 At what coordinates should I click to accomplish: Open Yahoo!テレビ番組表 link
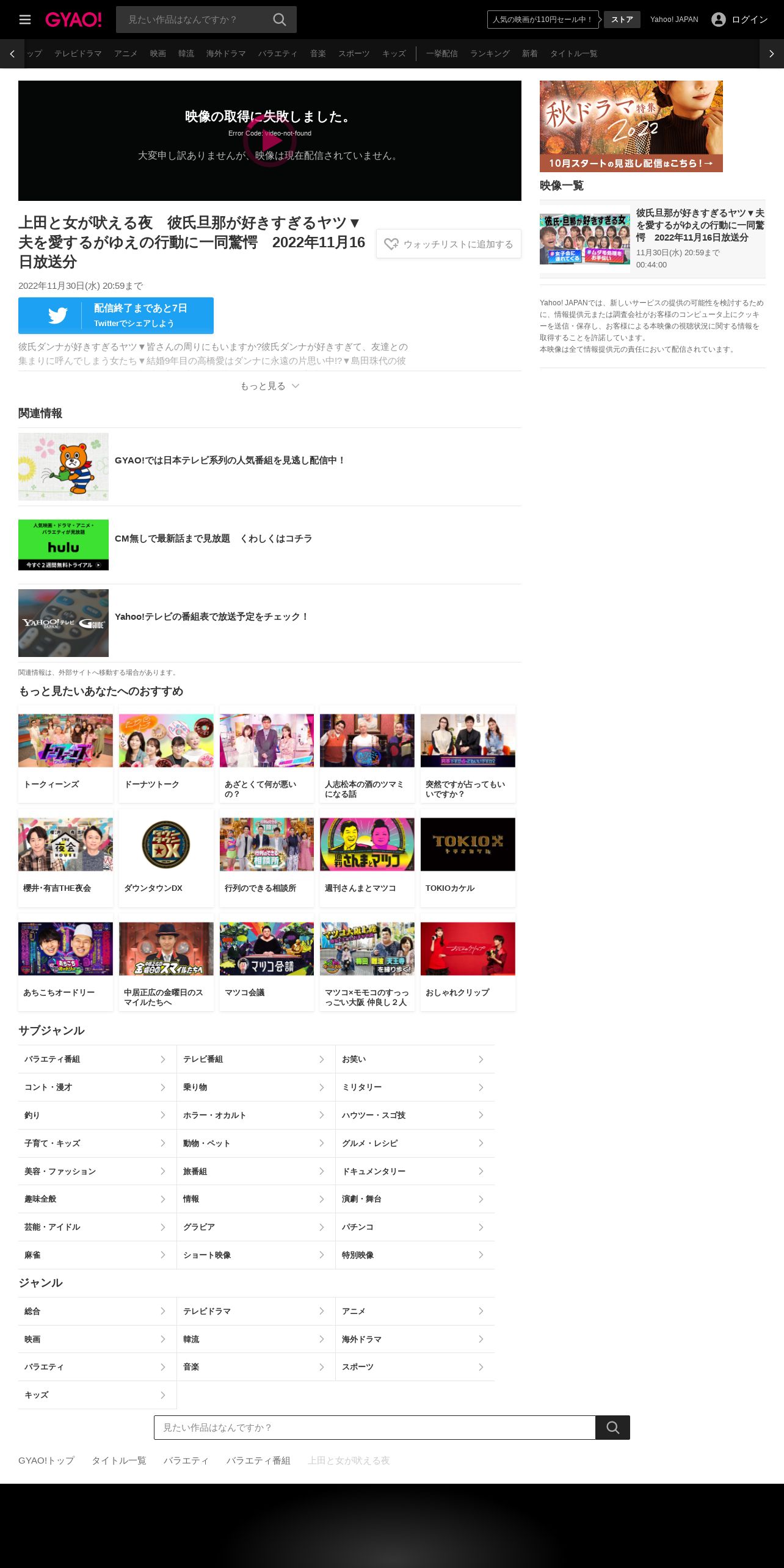click(270, 623)
